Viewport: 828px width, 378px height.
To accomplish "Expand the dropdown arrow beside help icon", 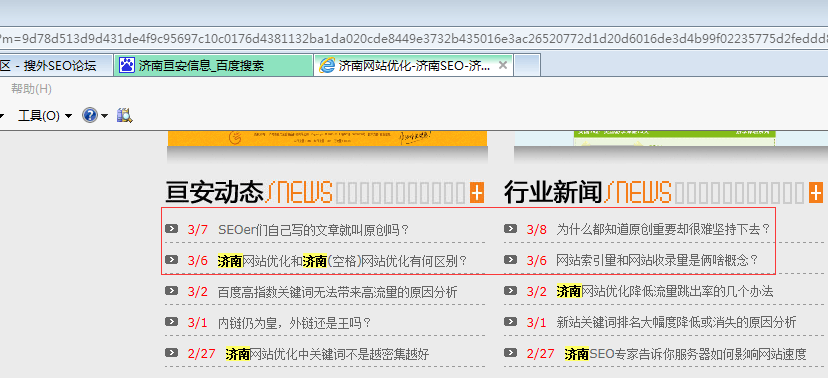I will (104, 116).
